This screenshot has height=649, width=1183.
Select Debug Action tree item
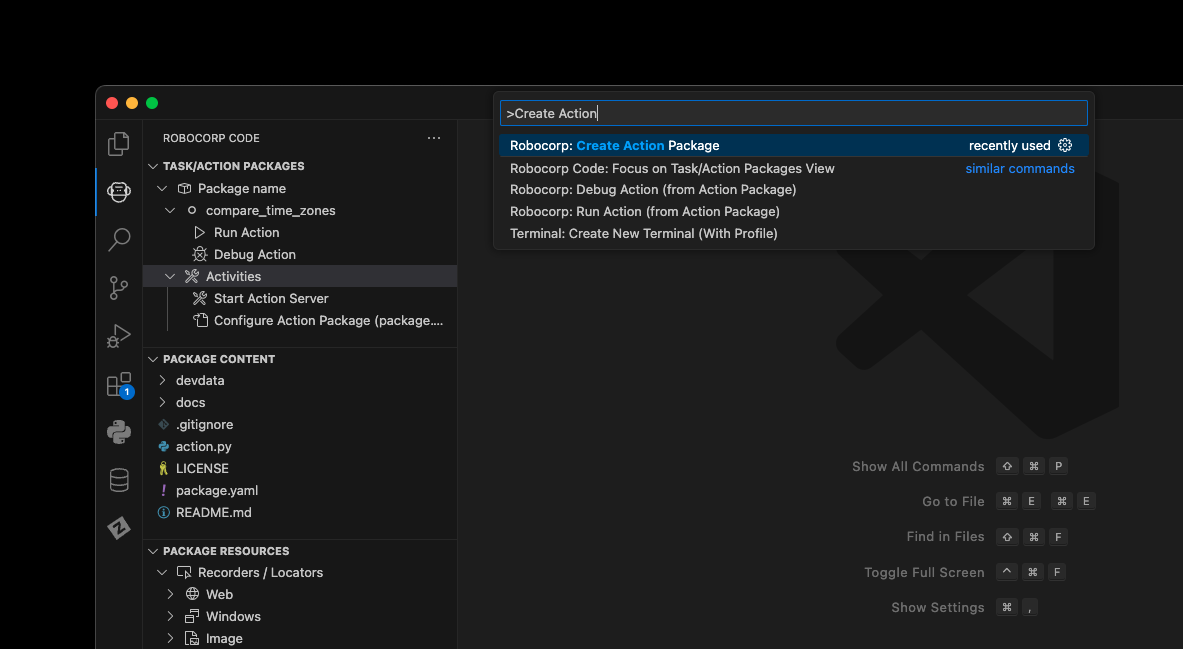pyautogui.click(x=300, y=254)
